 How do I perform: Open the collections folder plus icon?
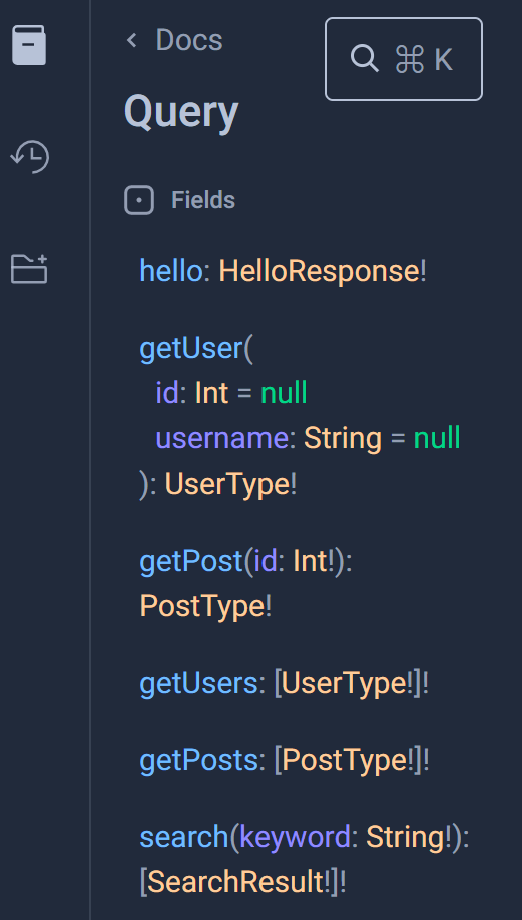pos(29,269)
